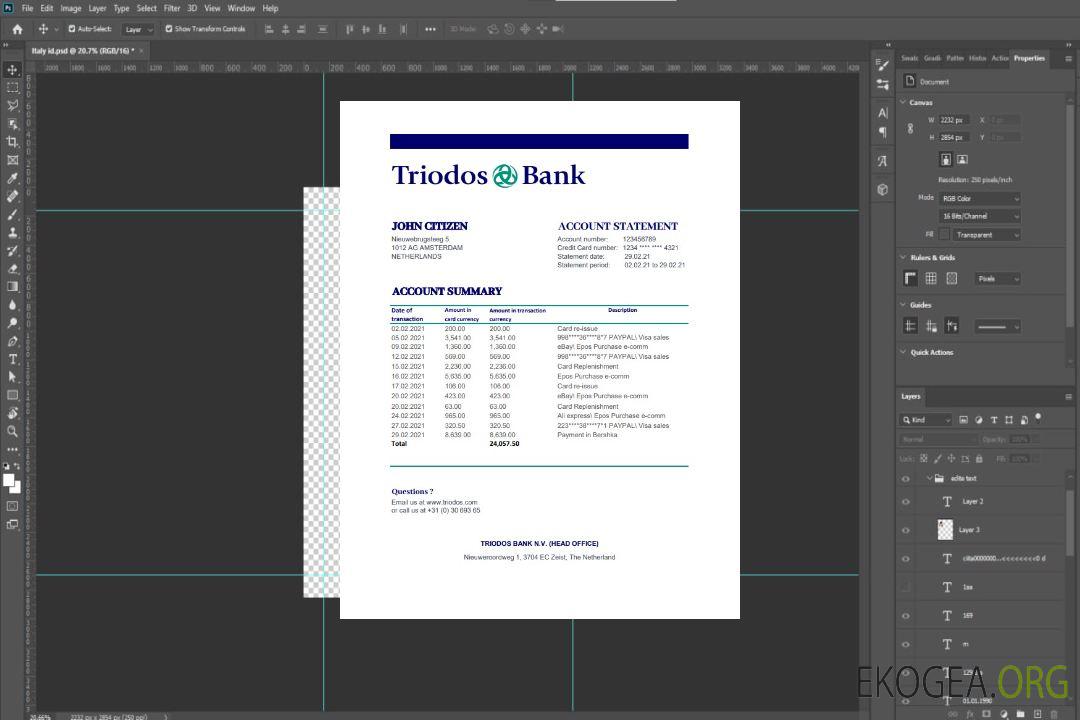Open the 3D cube panel icon
Screen dimensions: 1080x720
click(882, 189)
